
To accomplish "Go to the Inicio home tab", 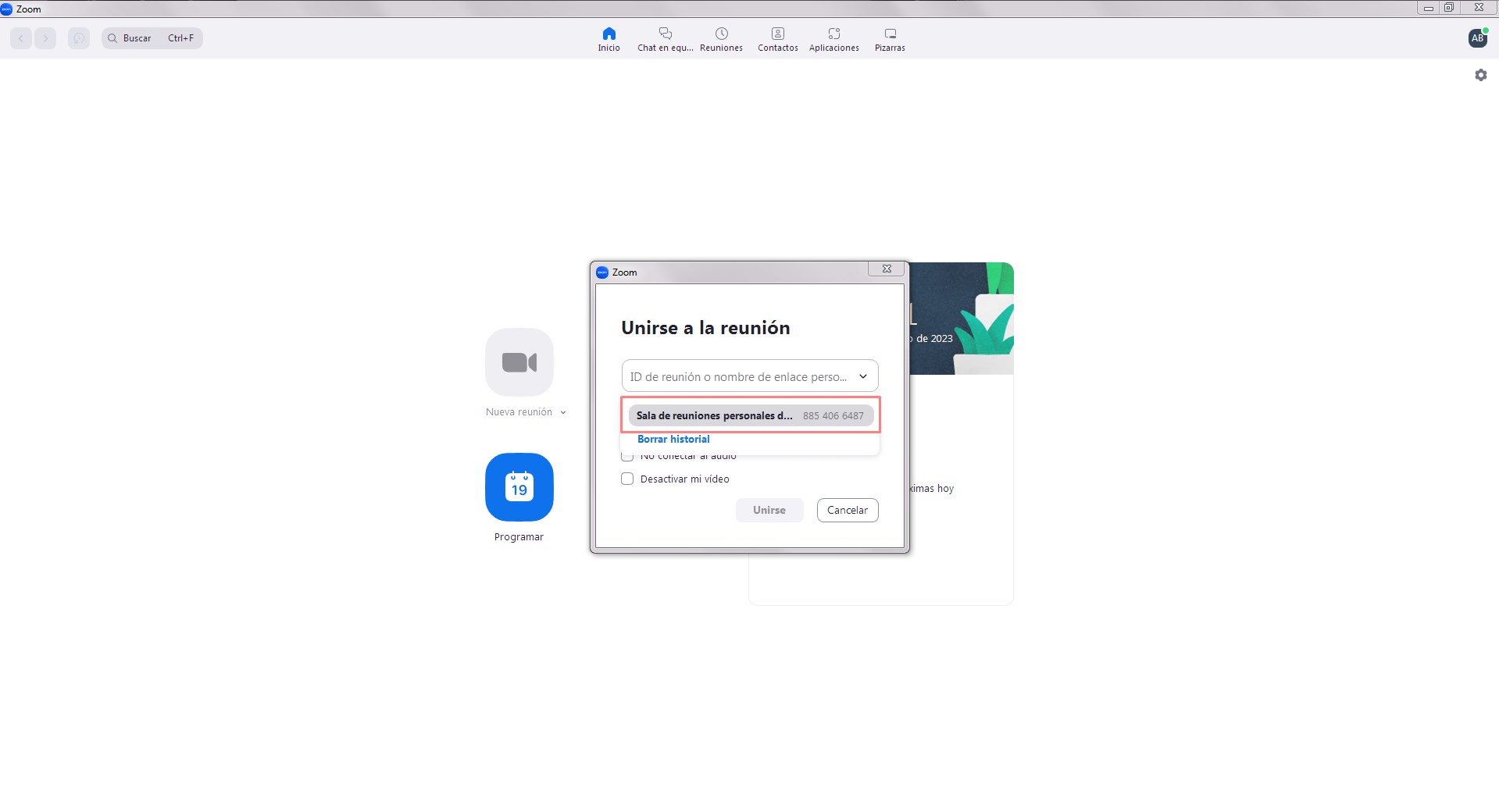I will tap(609, 39).
